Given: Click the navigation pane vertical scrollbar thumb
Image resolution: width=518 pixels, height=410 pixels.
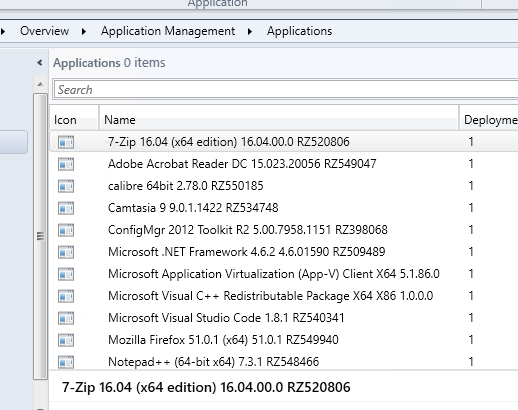Looking at the screenshot, I should 40,236.
